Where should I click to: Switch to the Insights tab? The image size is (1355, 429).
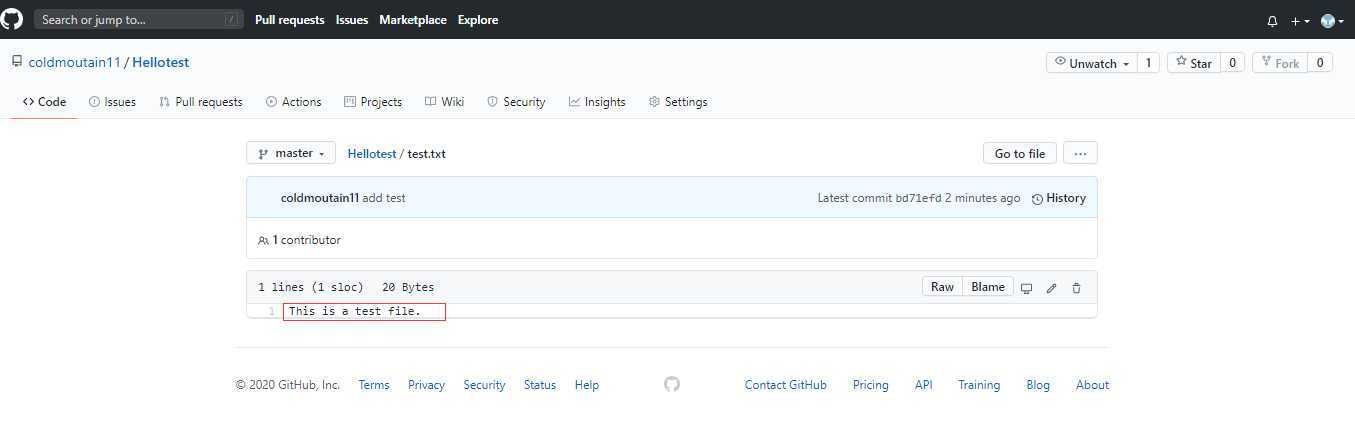click(x=597, y=102)
